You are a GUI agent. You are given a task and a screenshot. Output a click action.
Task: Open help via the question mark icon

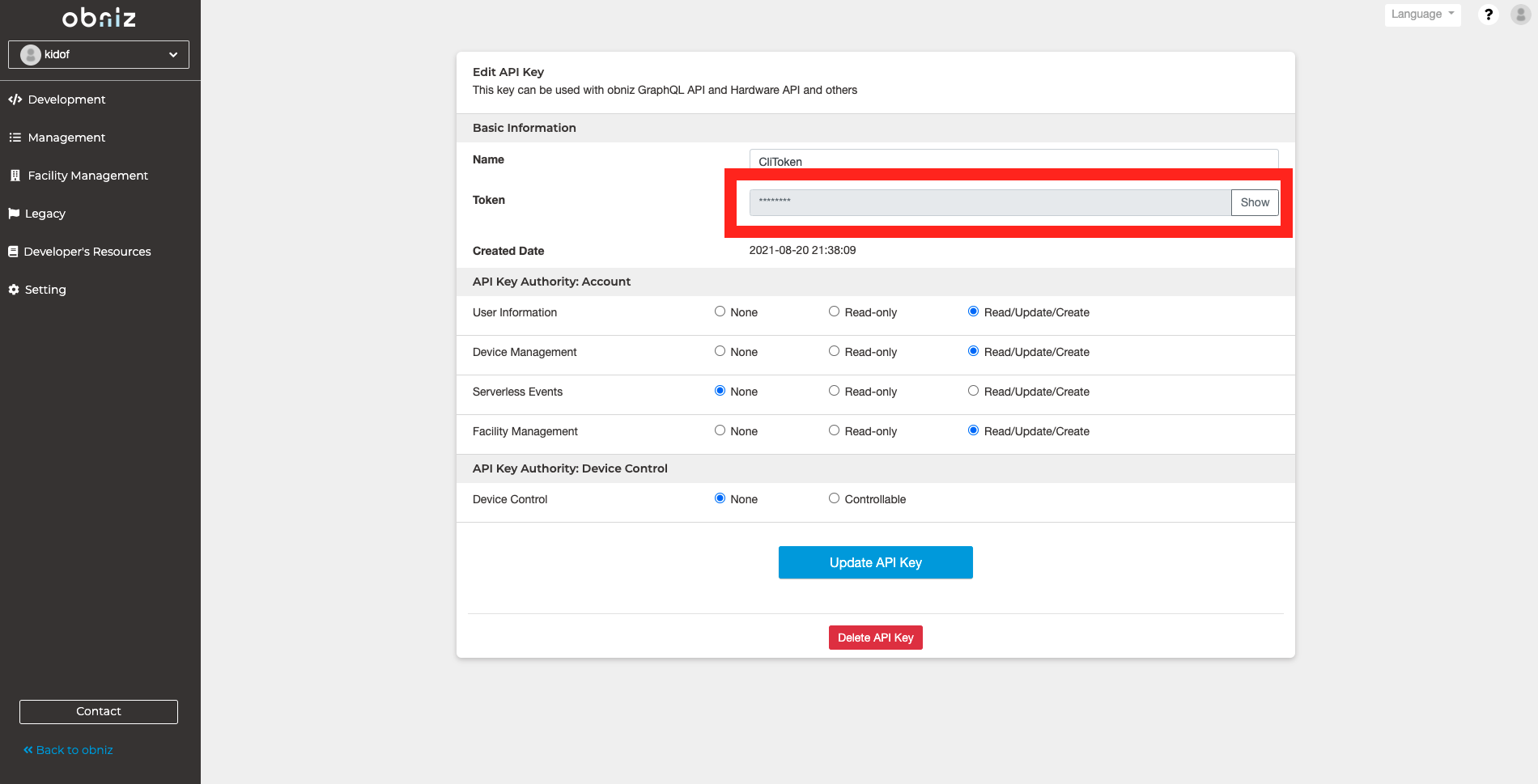1488,15
